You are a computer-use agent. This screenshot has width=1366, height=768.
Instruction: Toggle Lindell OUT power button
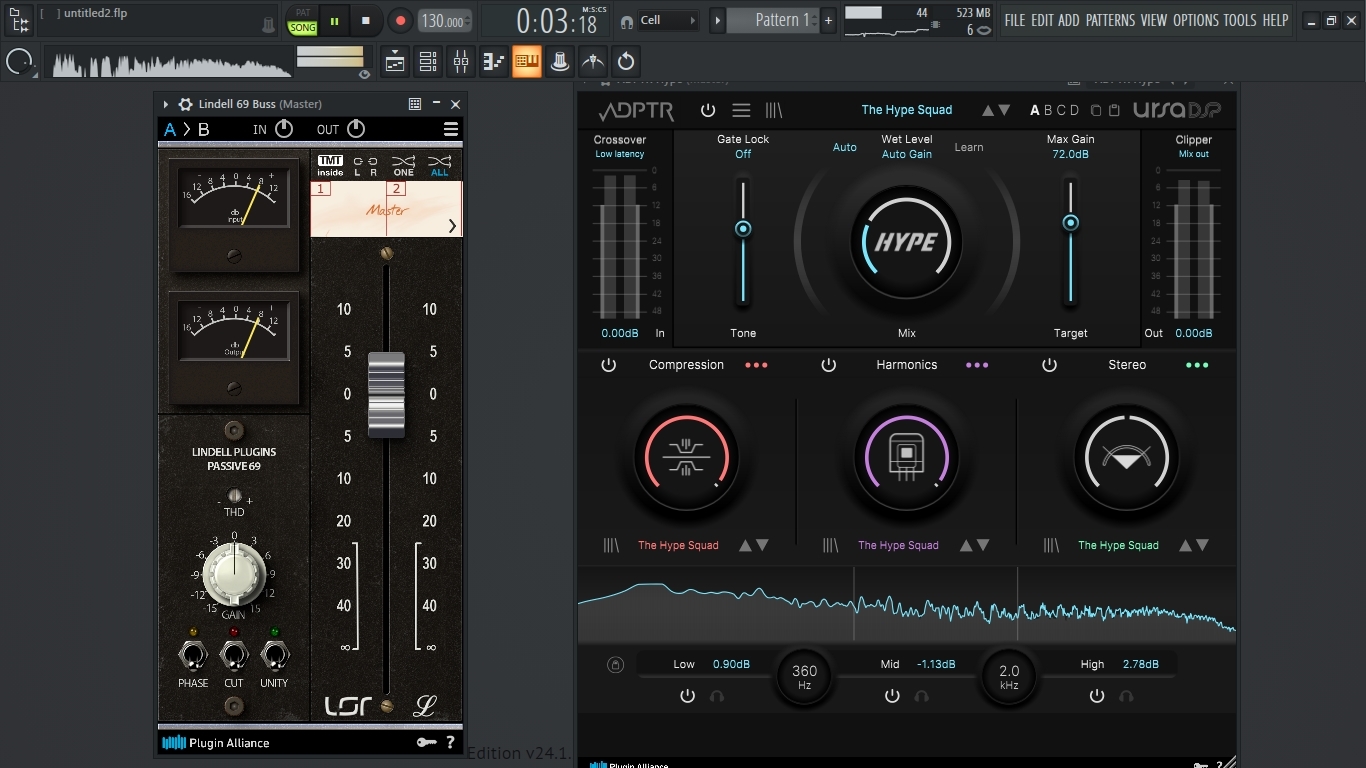[355, 129]
